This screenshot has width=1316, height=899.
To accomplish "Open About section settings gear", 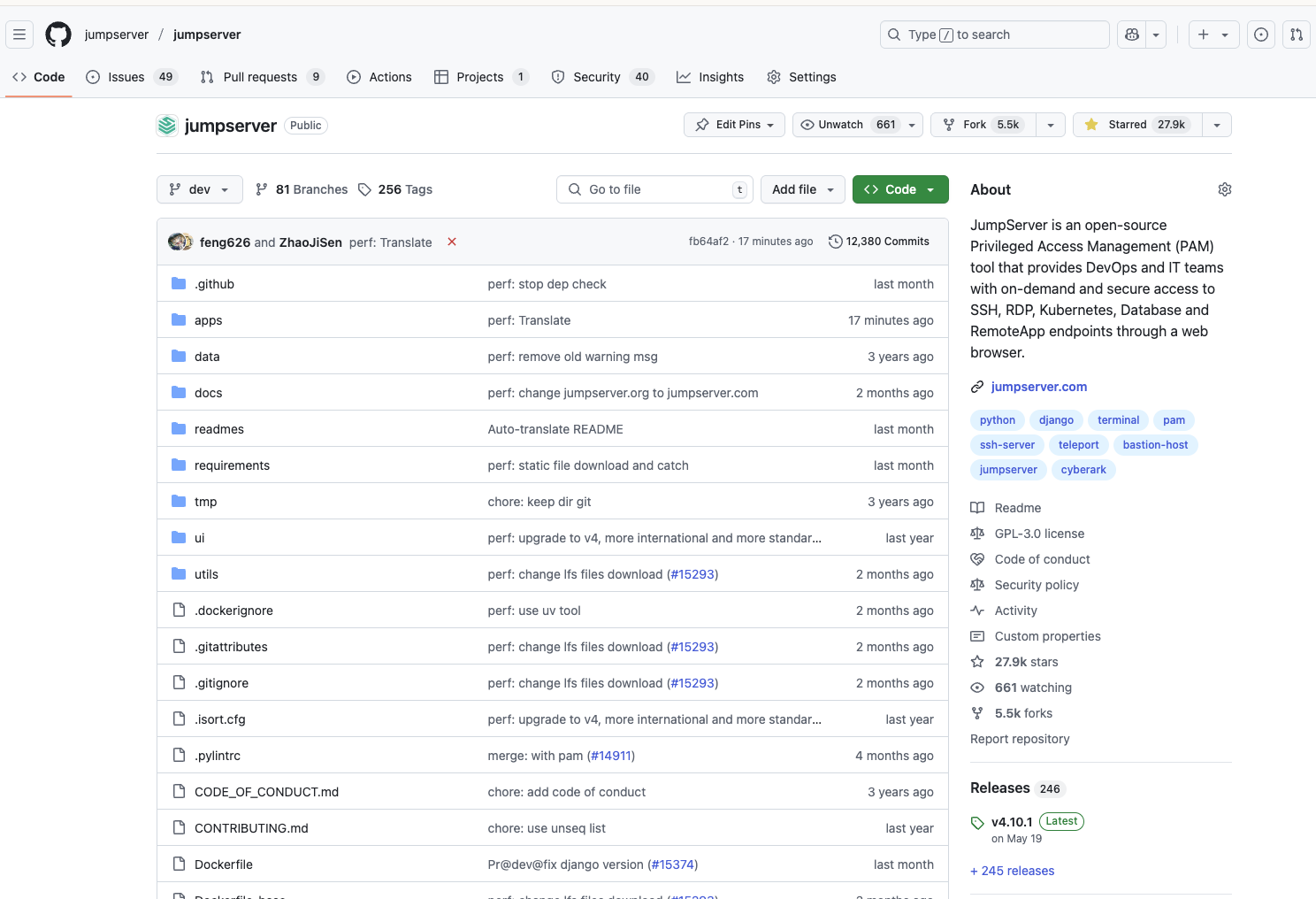I will [1224, 189].
